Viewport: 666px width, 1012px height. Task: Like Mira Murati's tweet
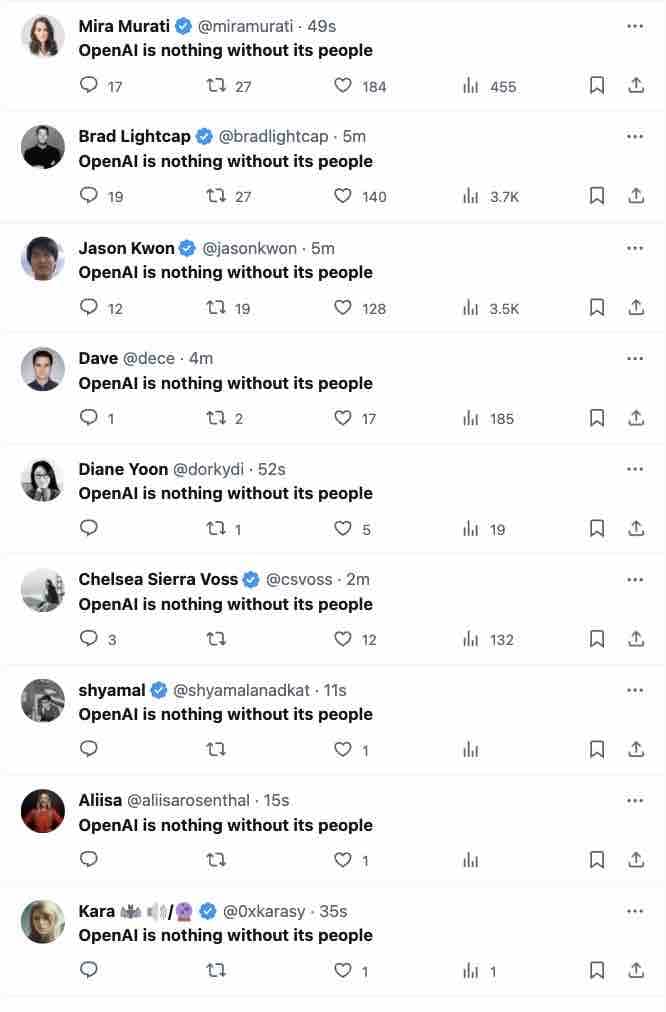343,86
